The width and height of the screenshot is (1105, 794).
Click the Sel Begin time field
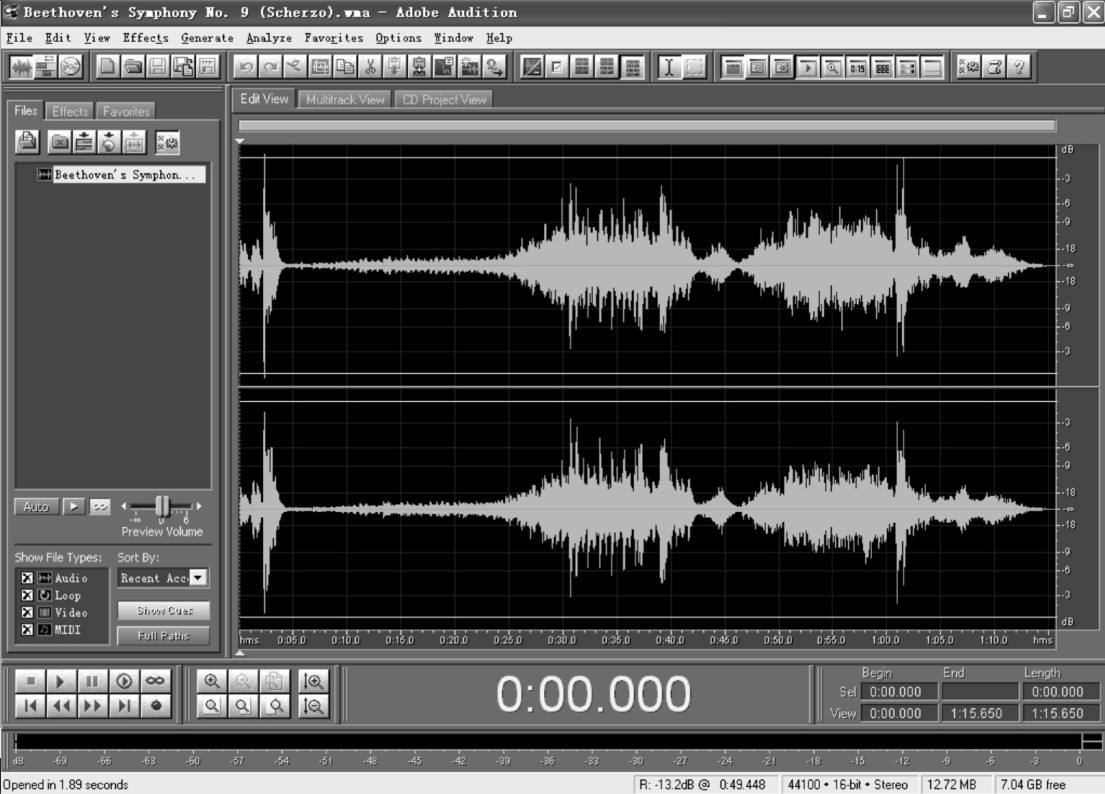click(899, 692)
